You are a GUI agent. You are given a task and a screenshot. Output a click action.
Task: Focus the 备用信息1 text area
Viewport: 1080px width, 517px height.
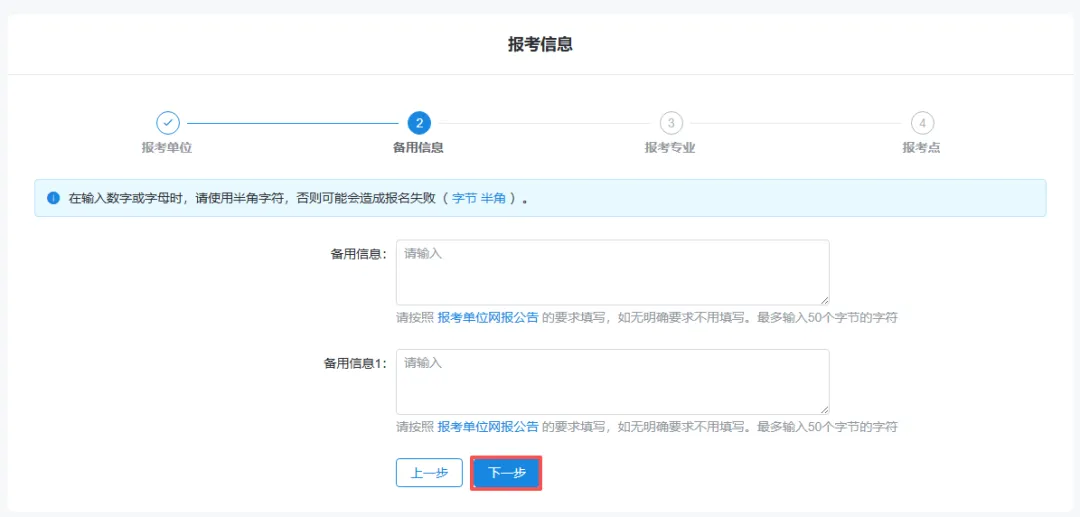(x=612, y=381)
